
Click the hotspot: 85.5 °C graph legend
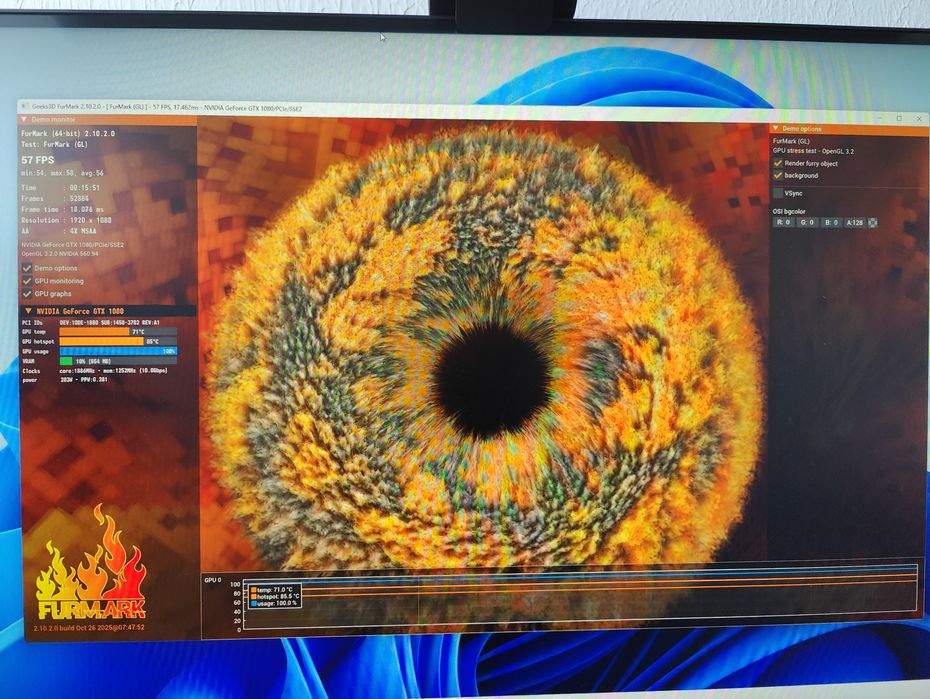(x=275, y=596)
